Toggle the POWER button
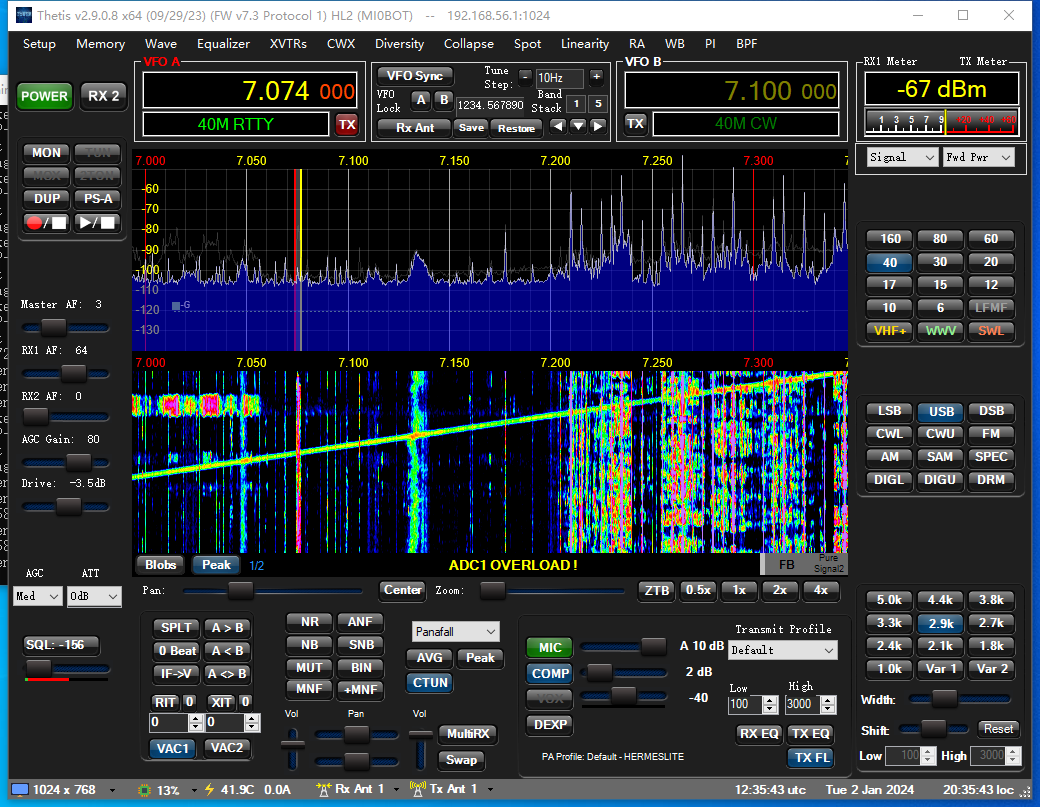 tap(44, 96)
